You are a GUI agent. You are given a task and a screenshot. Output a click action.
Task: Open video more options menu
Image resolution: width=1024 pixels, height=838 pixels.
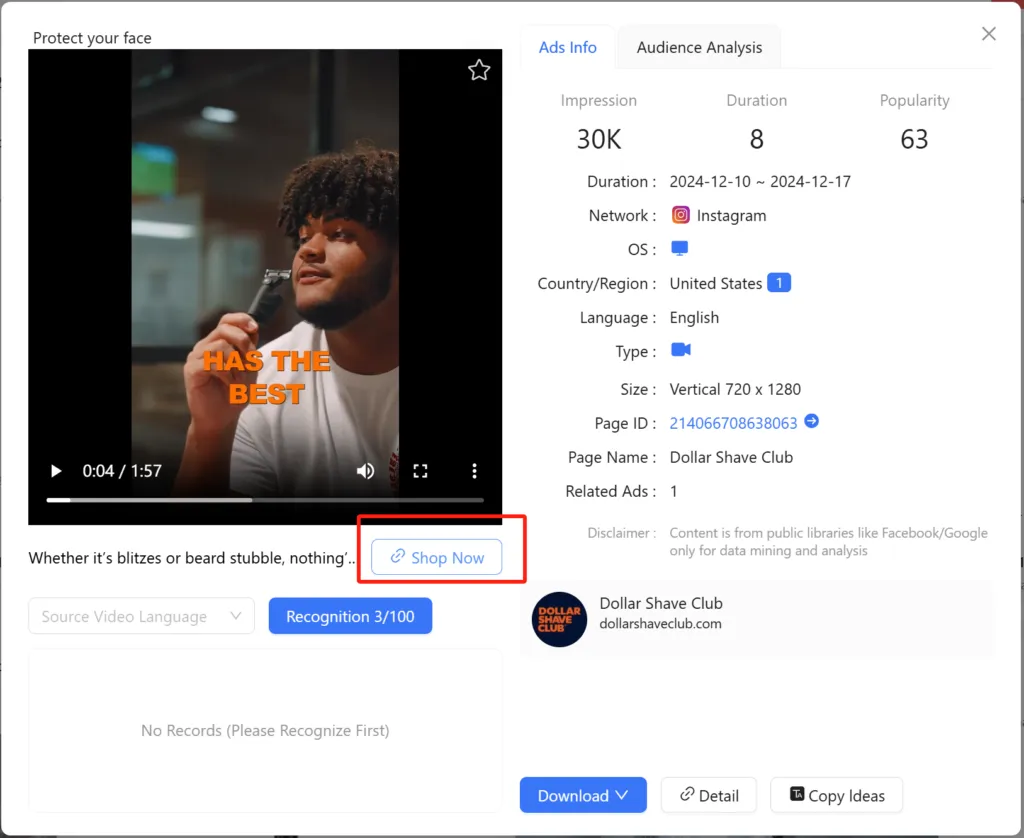(x=474, y=471)
